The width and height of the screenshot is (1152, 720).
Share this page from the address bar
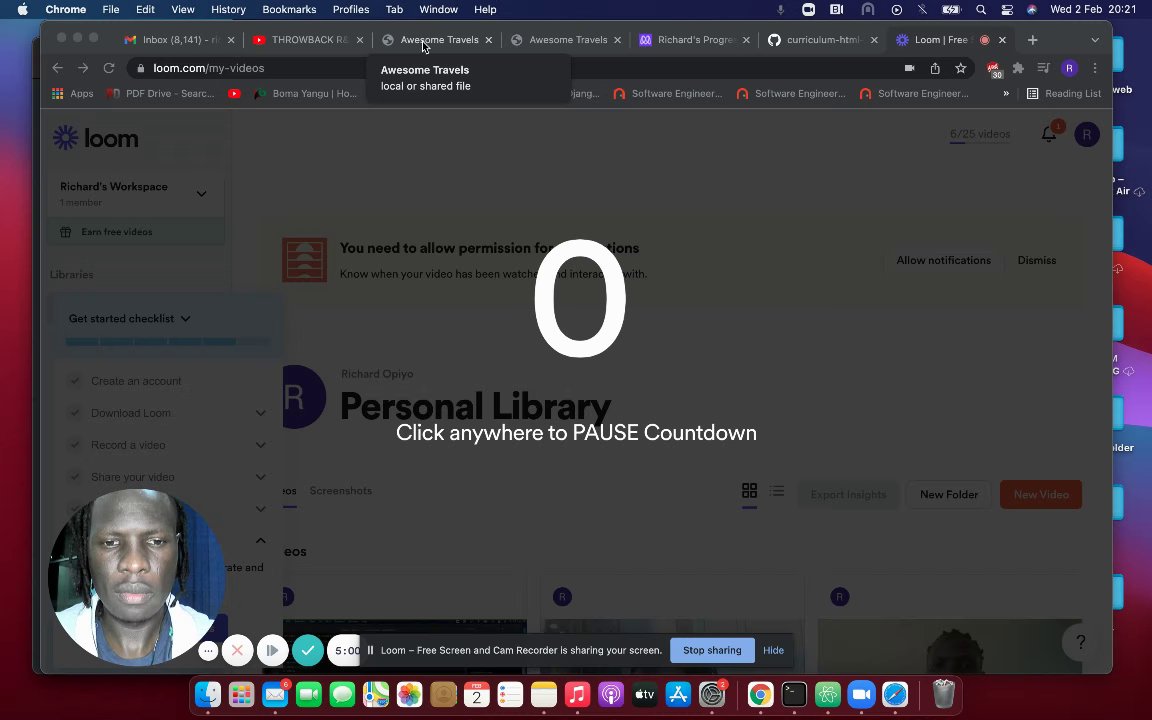click(x=935, y=68)
